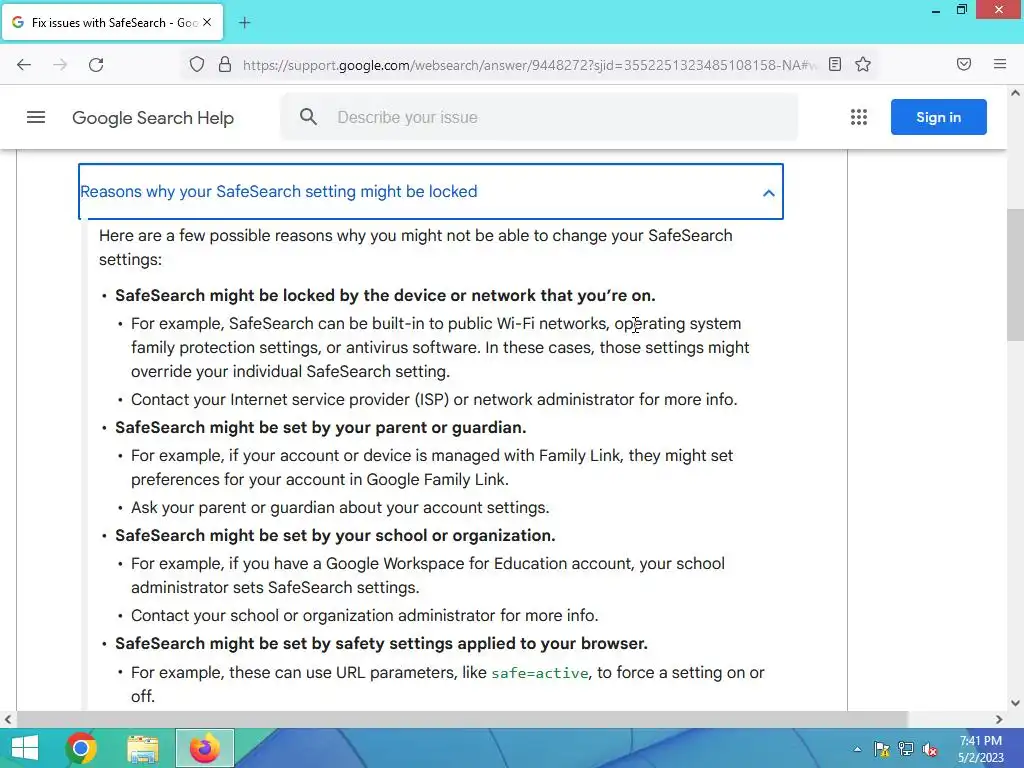This screenshot has width=1024, height=768.
Task: Open tracking protection shield icon
Action: 197,65
